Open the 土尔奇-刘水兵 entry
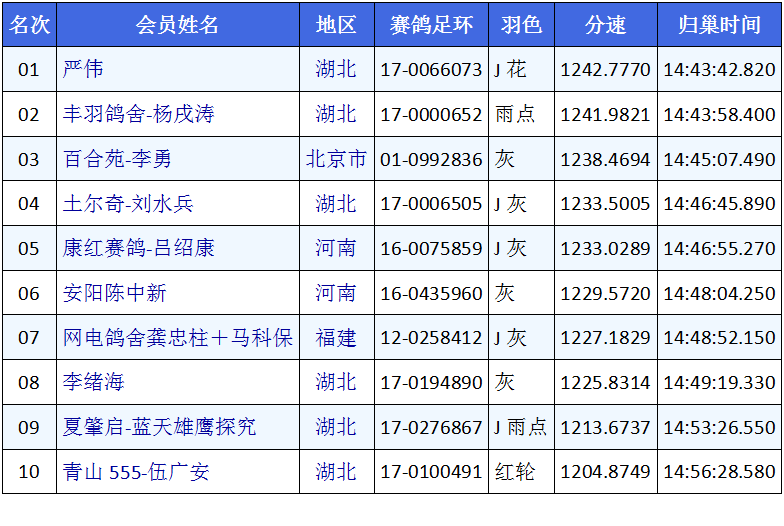The image size is (784, 526). tap(128, 204)
